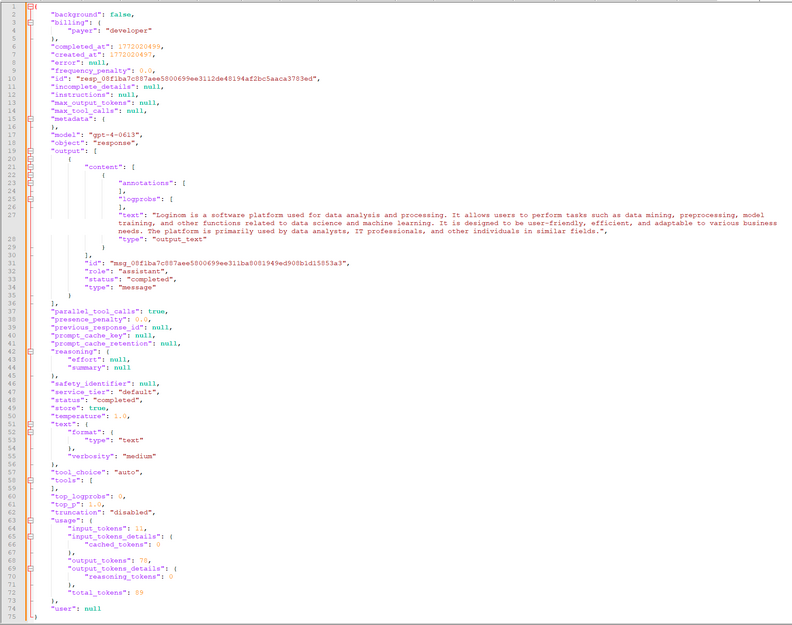Fold the "content" array on line 21
This screenshot has width=792, height=625.
pos(30,167)
